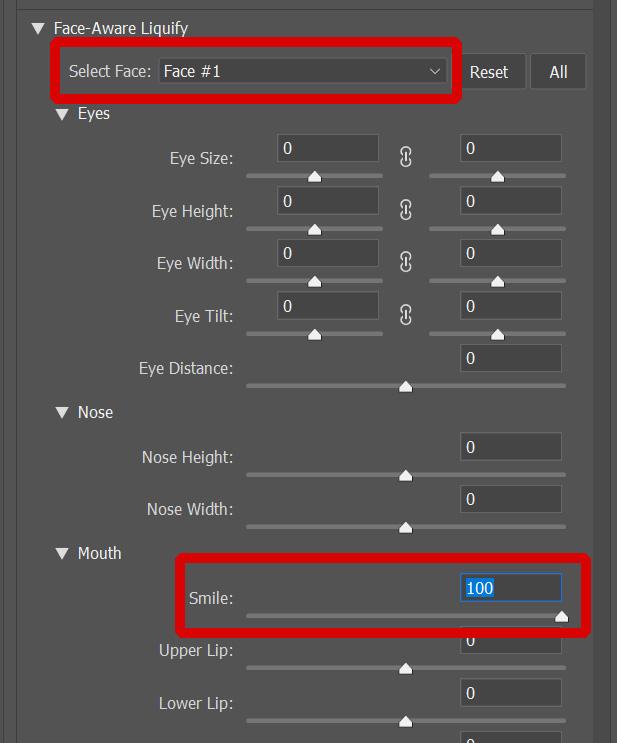Screen dimensions: 617x743
Task: Click the Reset button
Action: [488, 72]
